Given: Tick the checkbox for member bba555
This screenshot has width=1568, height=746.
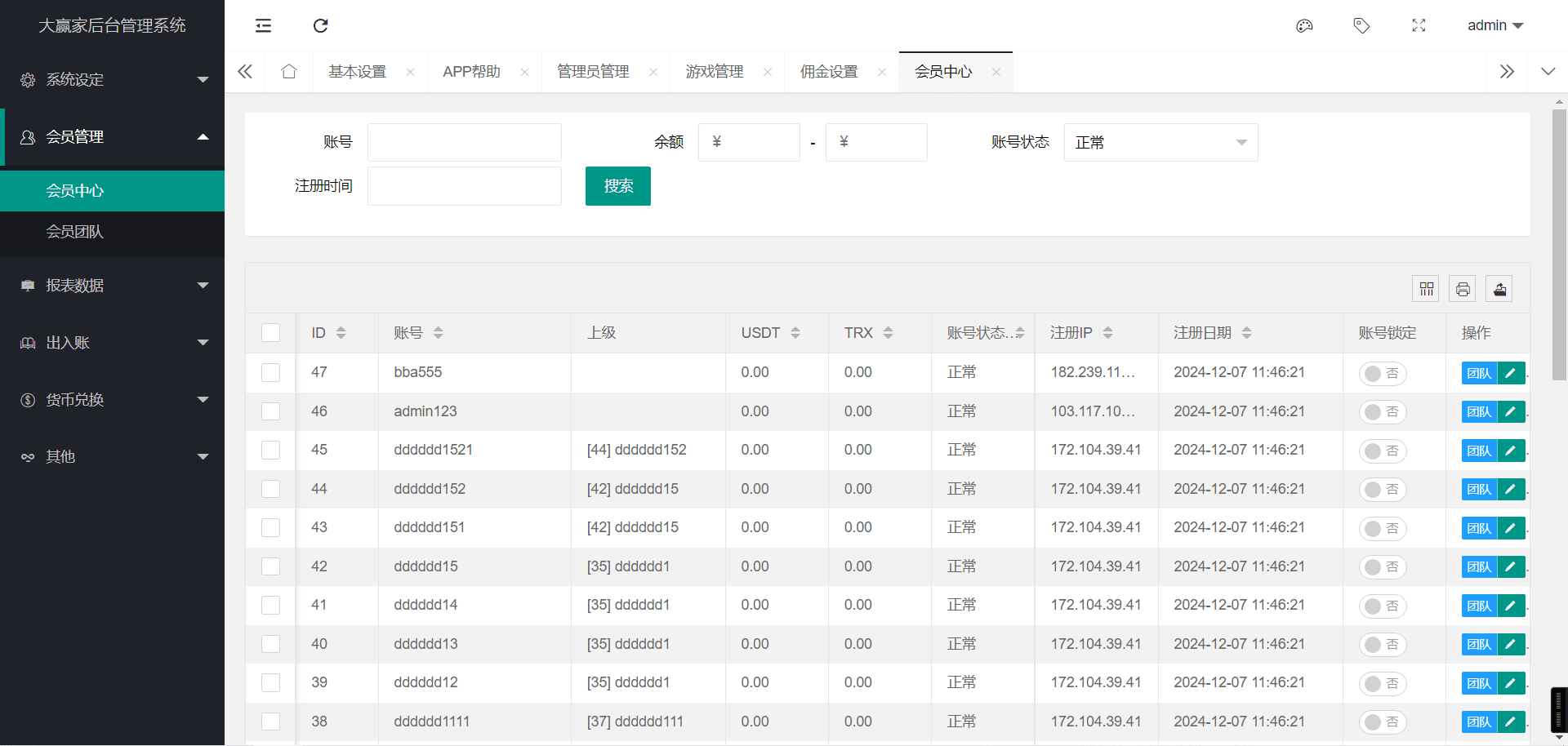Looking at the screenshot, I should coord(270,373).
